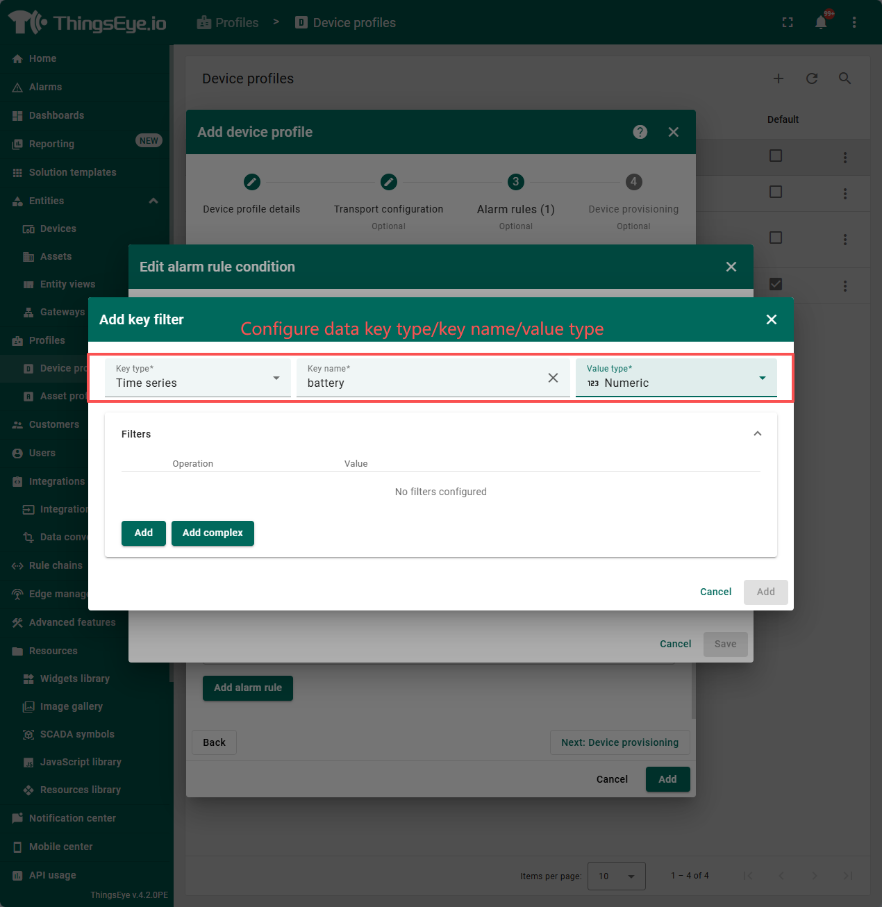Uncheck the checked Default checkbox
The height and width of the screenshot is (907, 882).
click(x=776, y=284)
